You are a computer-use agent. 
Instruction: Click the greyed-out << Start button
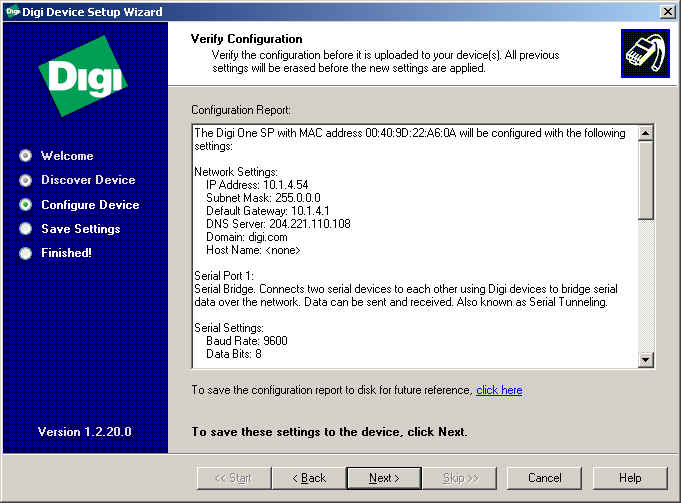click(233, 478)
